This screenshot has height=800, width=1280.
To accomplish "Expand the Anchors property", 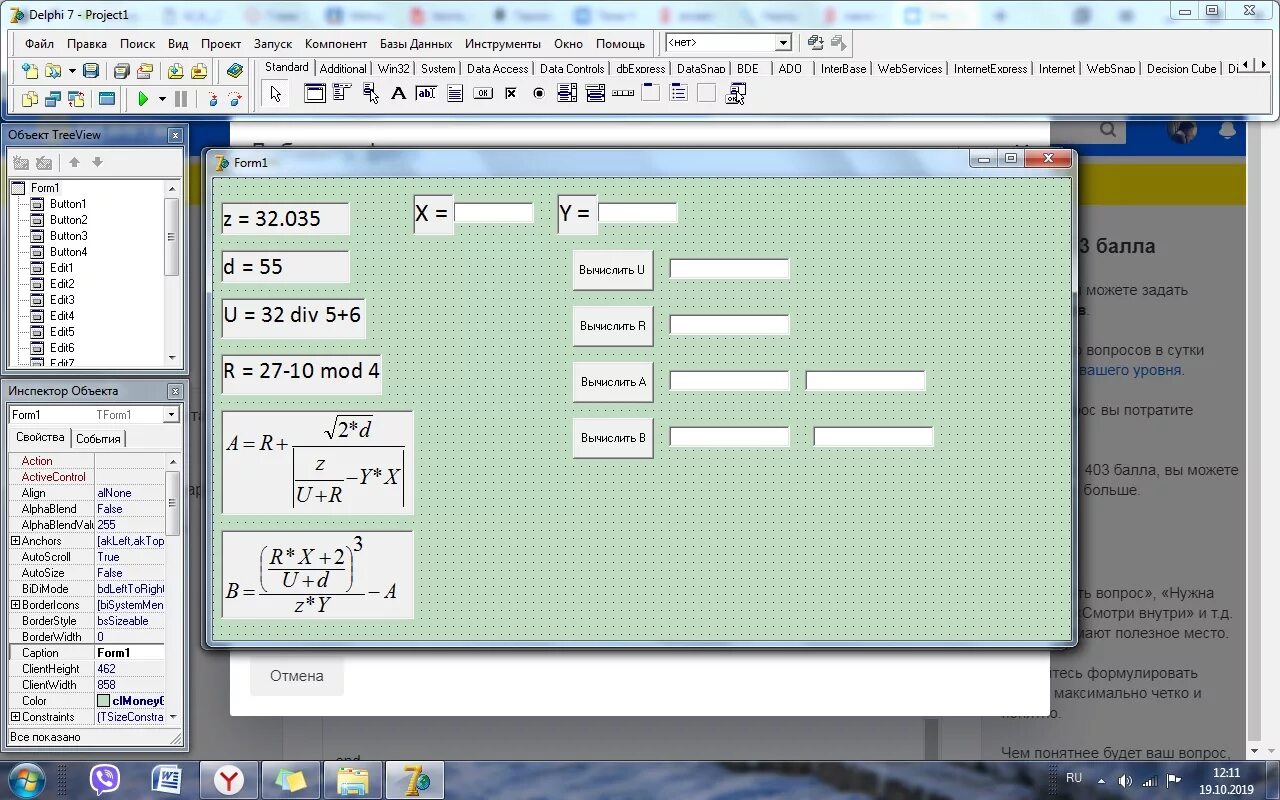I will coord(15,541).
